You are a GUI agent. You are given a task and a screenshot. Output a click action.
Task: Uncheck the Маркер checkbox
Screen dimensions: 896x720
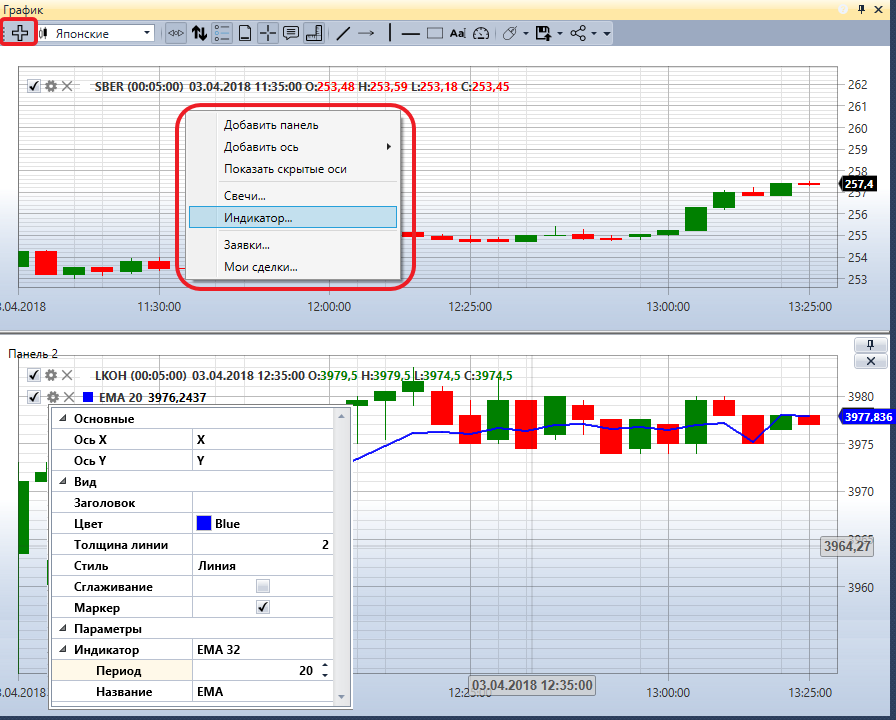263,607
